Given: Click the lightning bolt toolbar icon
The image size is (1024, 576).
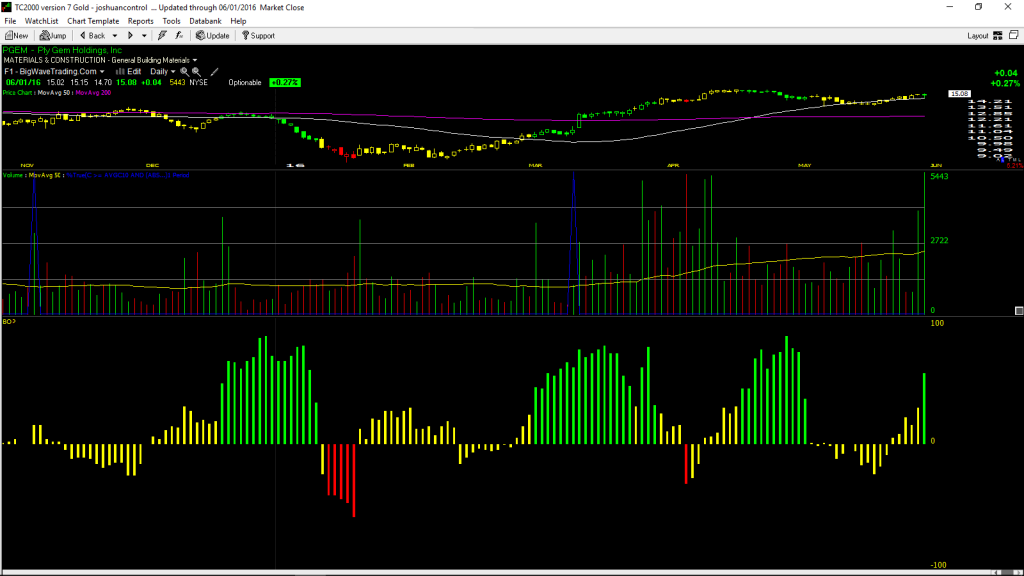Looking at the screenshot, I should 162,36.
